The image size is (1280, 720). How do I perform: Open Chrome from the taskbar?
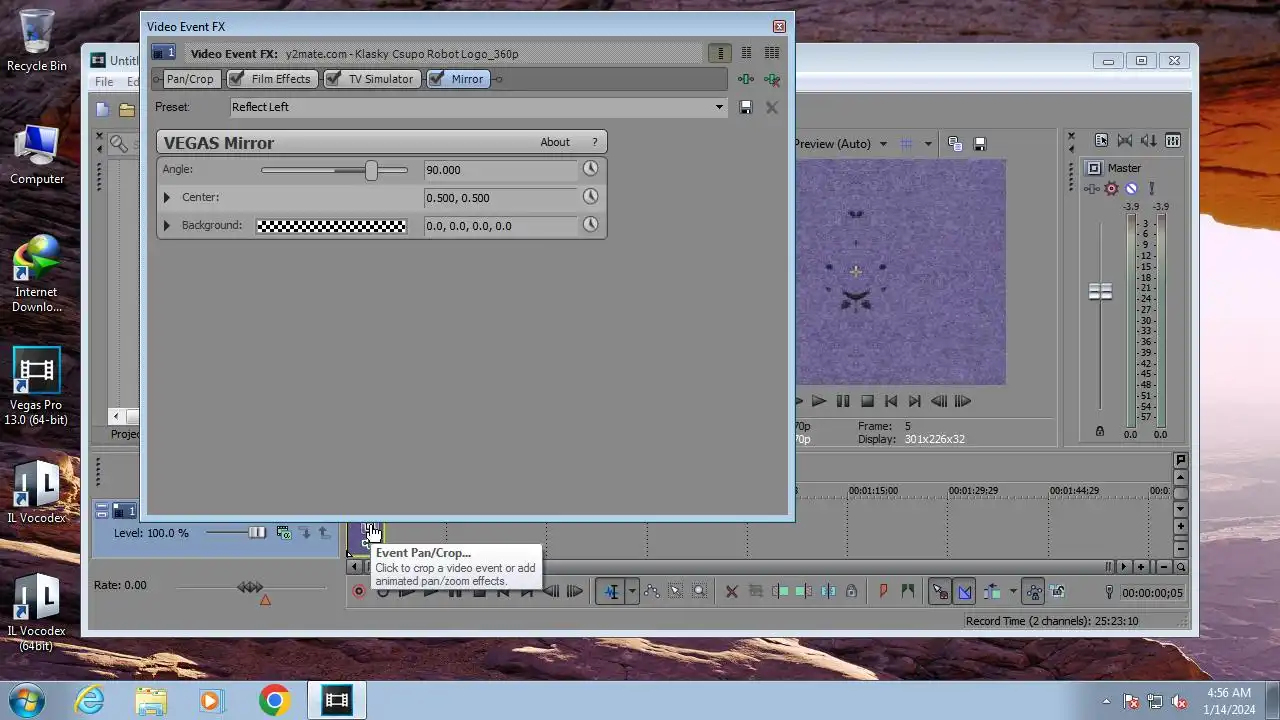(x=274, y=700)
